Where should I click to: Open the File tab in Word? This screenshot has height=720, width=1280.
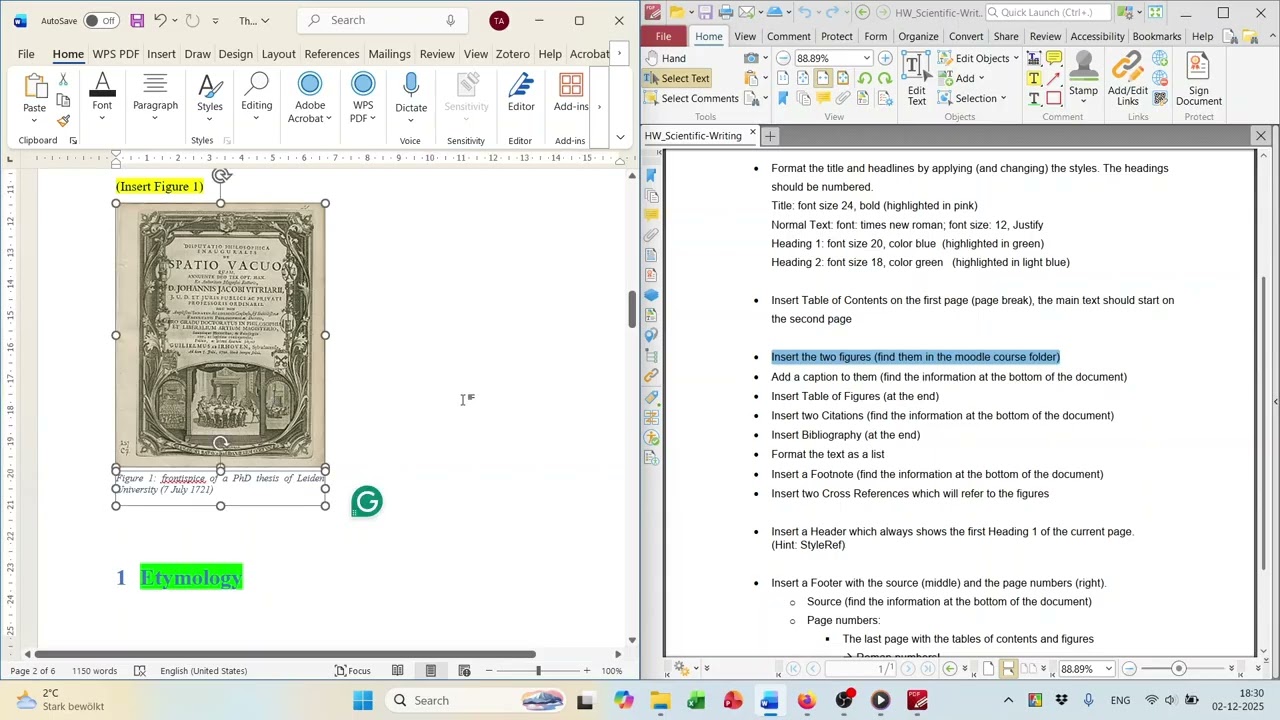coord(26,54)
